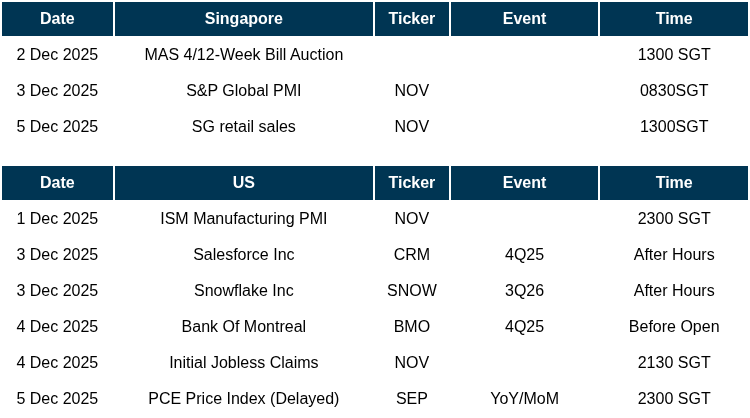Screen dimensions: 750x418
Task: Click the 3Q26 event cell
Action: 524,291
